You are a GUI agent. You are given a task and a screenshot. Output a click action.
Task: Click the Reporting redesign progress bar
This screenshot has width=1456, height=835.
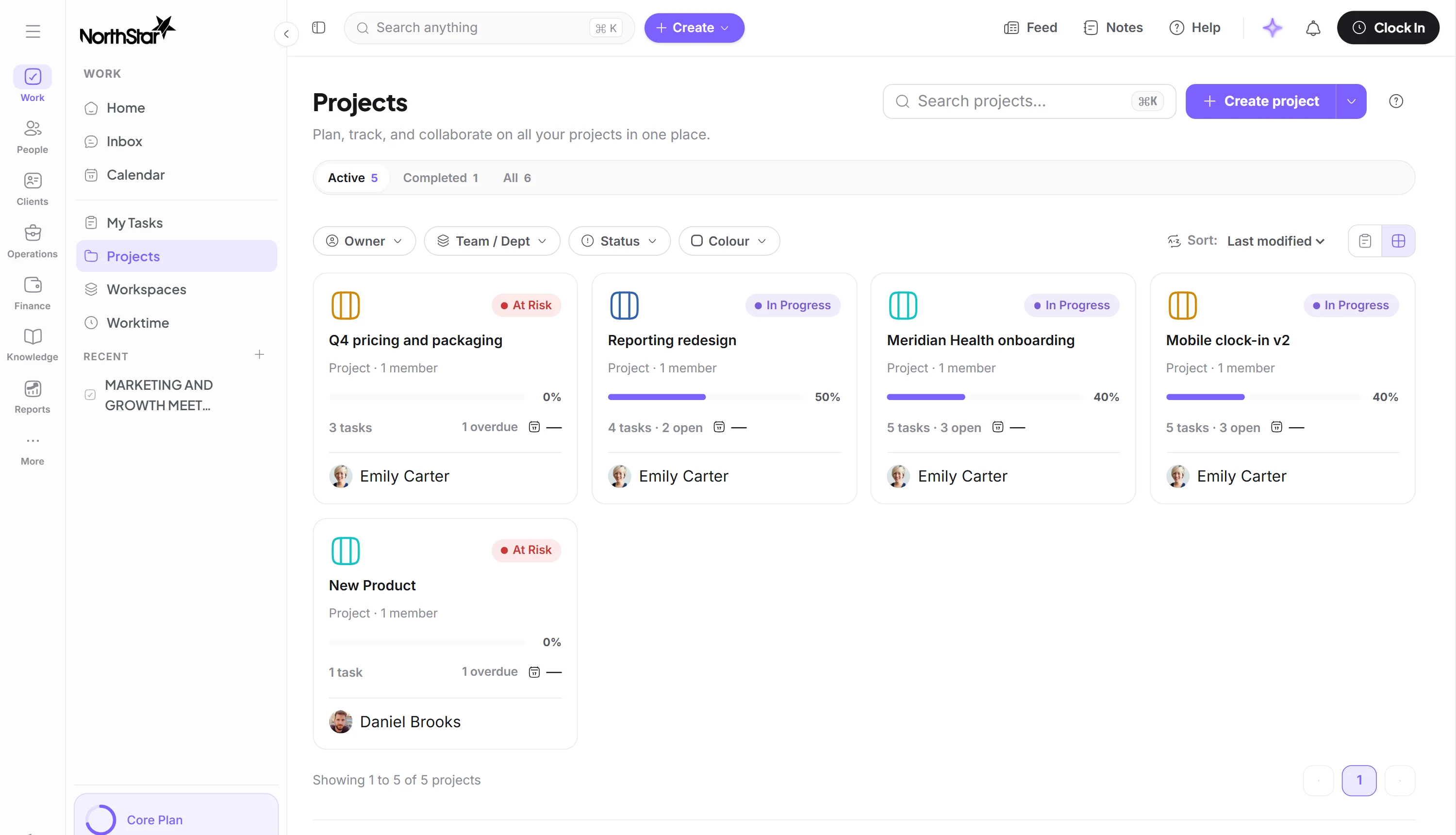705,397
